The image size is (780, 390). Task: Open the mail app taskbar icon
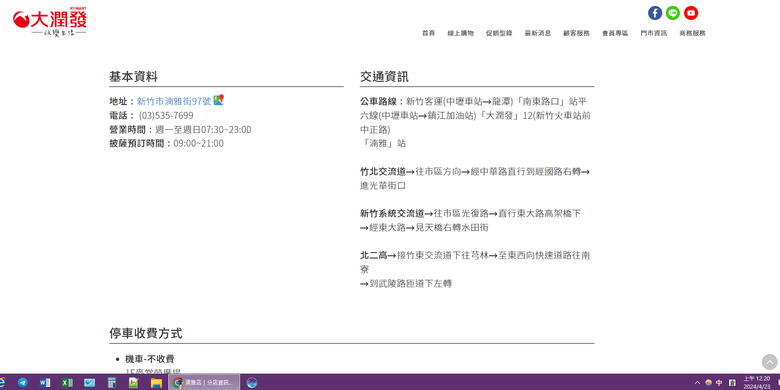click(90, 383)
